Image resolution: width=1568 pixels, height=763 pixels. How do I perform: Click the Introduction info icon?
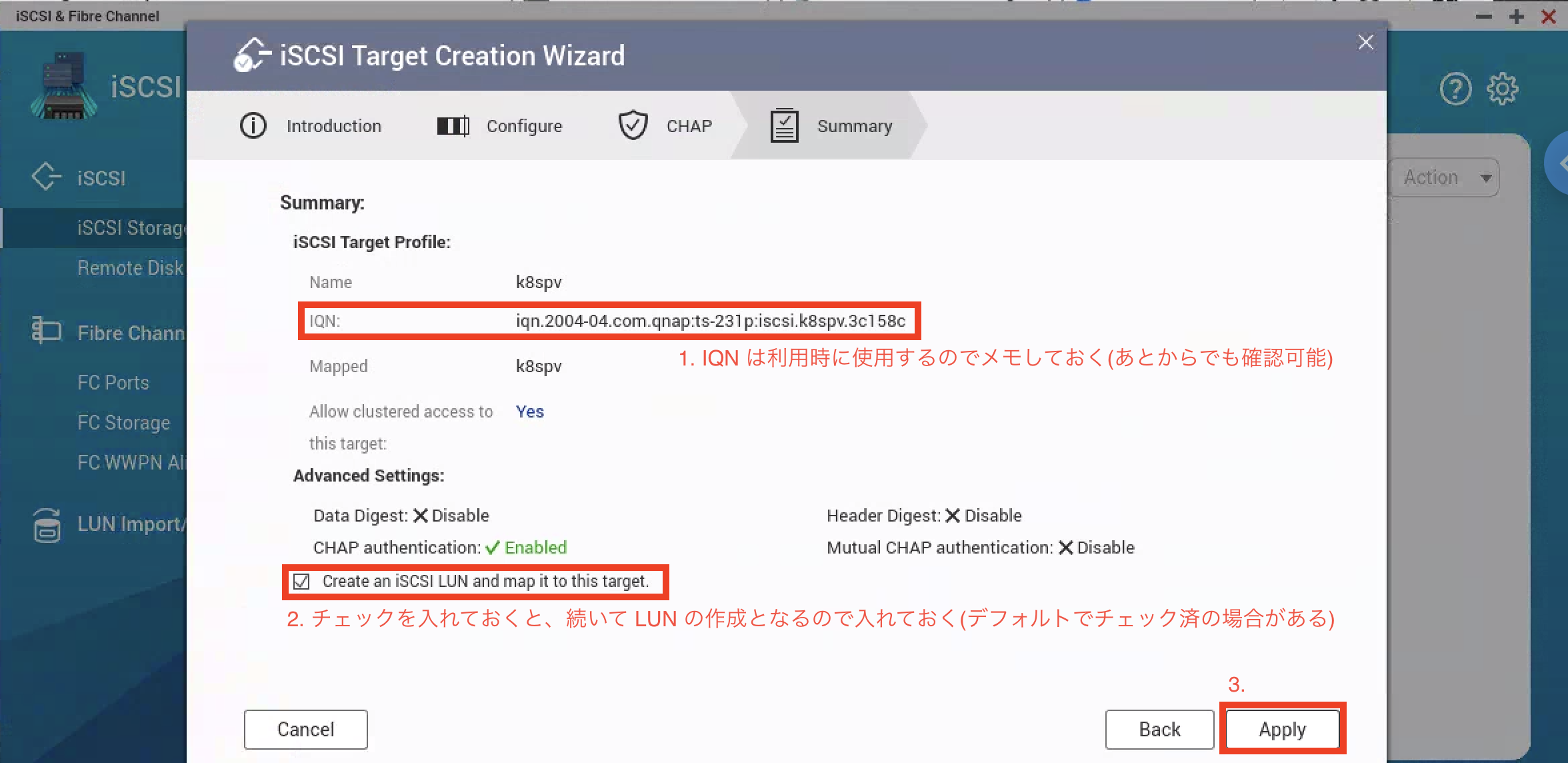(253, 125)
